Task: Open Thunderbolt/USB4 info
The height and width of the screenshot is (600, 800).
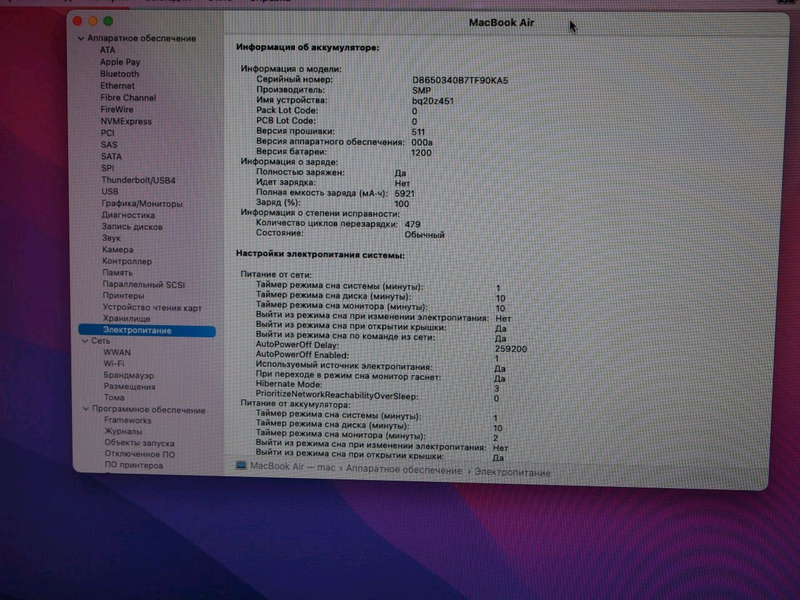Action: (138, 180)
